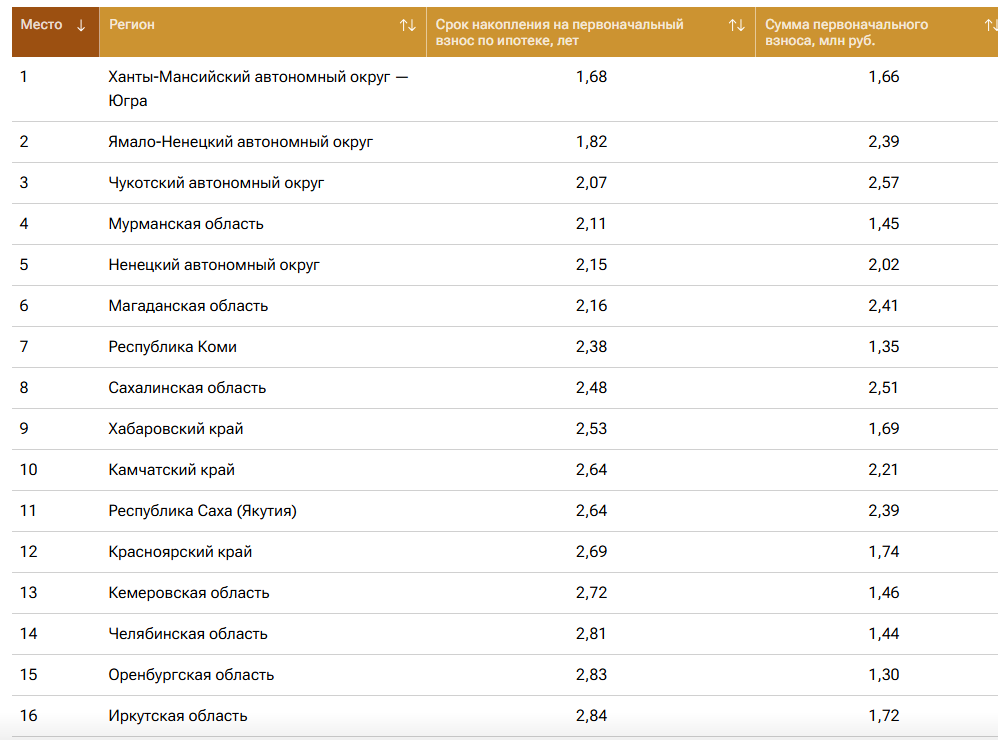Image resolution: width=998 pixels, height=740 pixels.
Task: Click Сахалинская область in the table
Action: [187, 388]
